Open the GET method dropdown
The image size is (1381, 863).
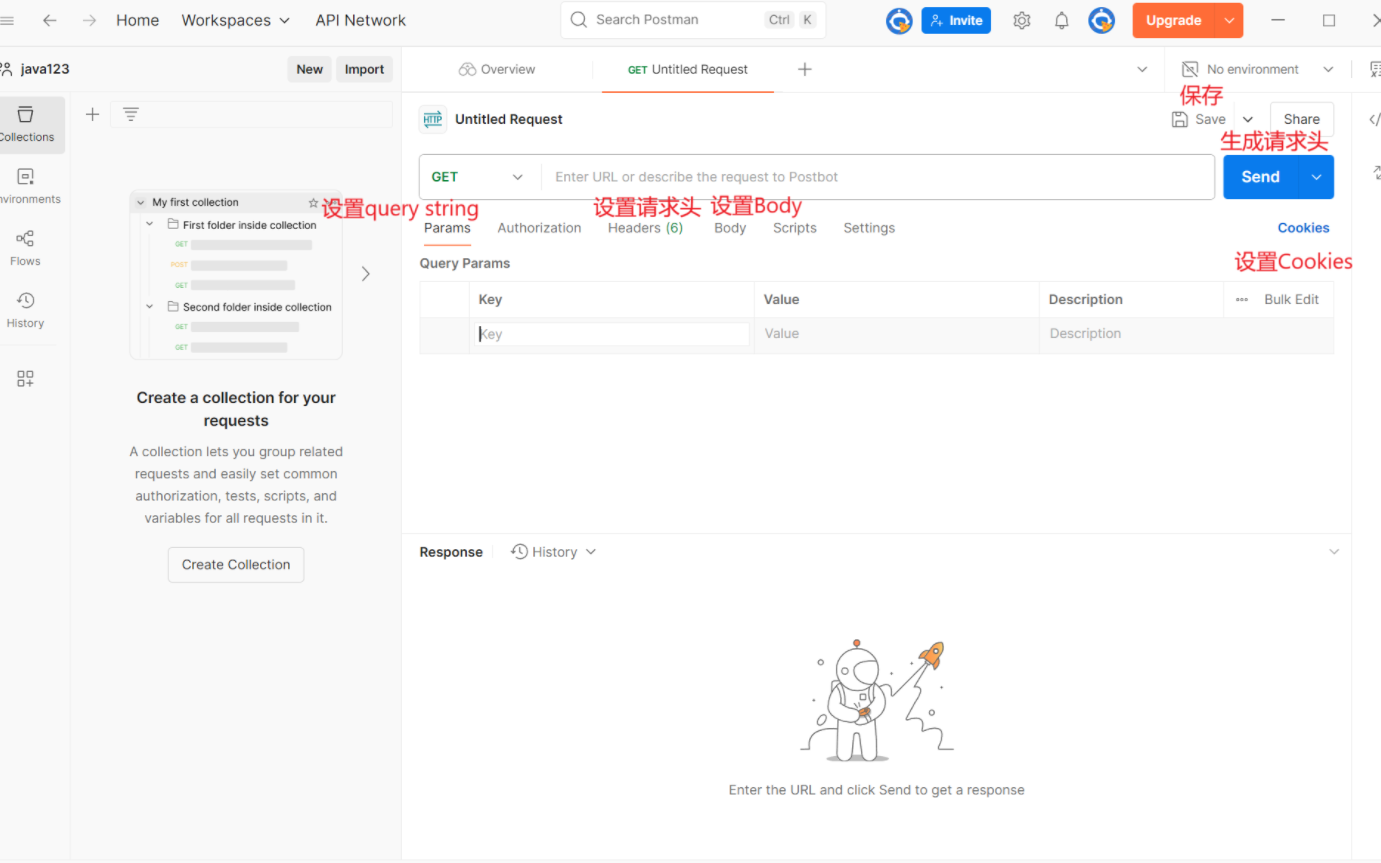point(478,177)
